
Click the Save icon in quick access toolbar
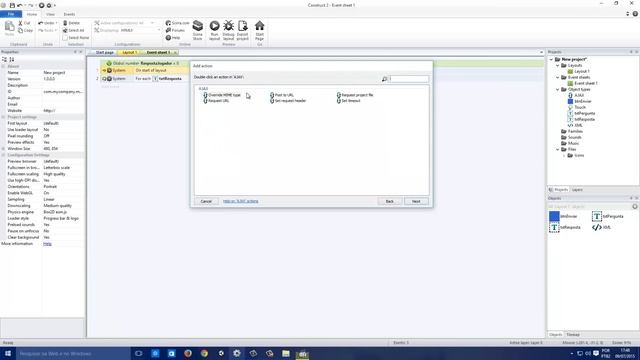coord(12,5)
